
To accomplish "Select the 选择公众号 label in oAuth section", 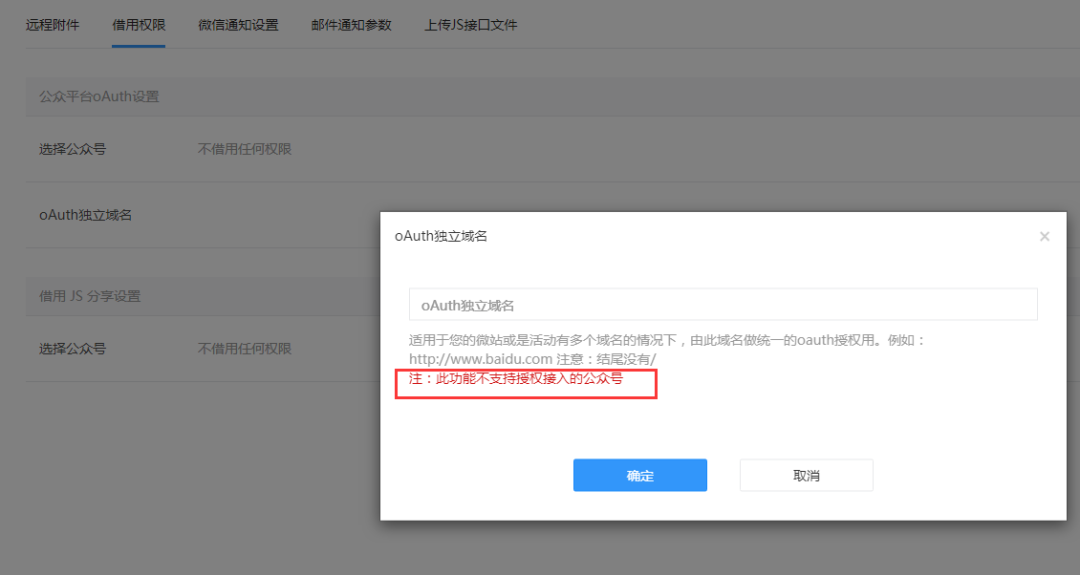I will pos(73,149).
